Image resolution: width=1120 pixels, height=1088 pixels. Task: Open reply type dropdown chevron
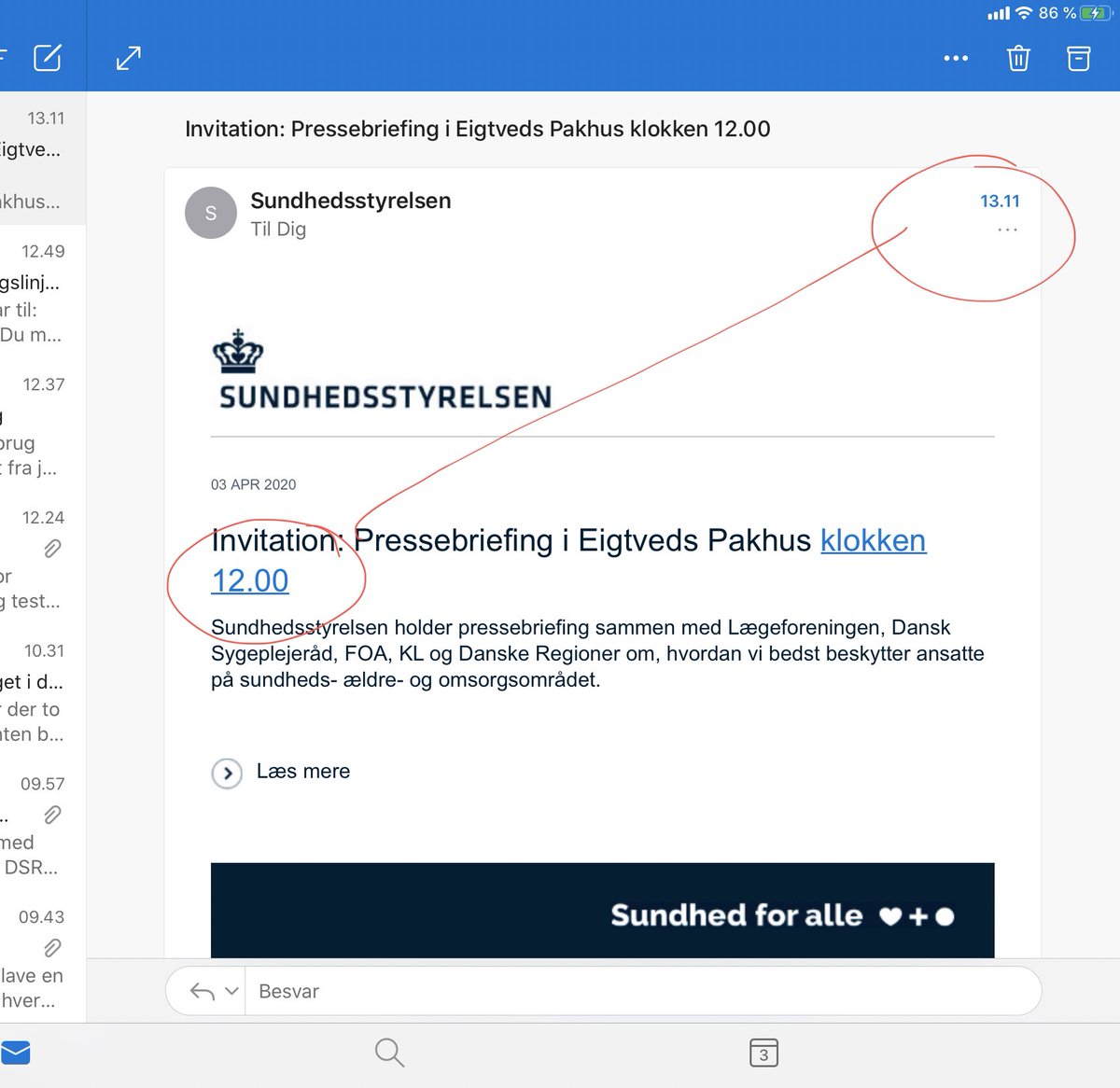click(x=231, y=991)
